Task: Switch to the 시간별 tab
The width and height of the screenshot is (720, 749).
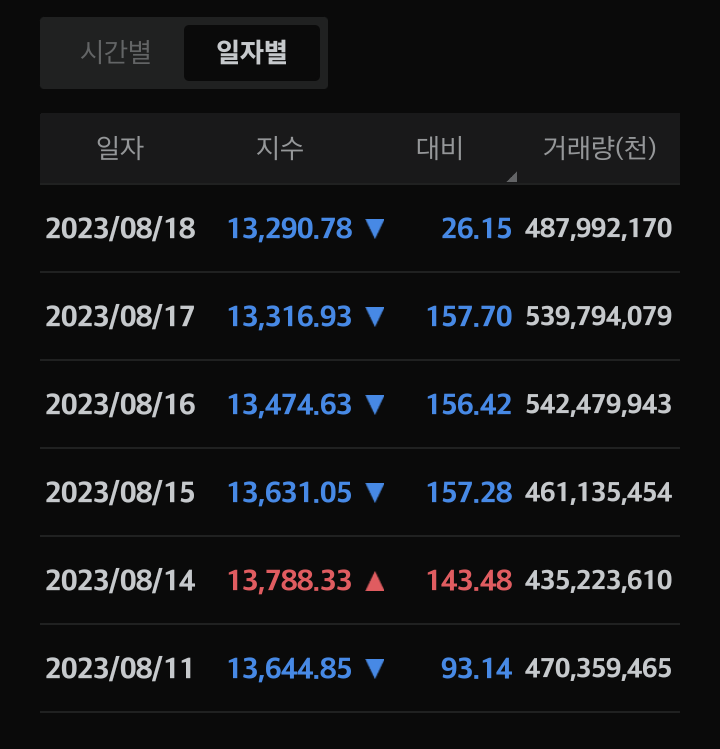Action: 116,53
